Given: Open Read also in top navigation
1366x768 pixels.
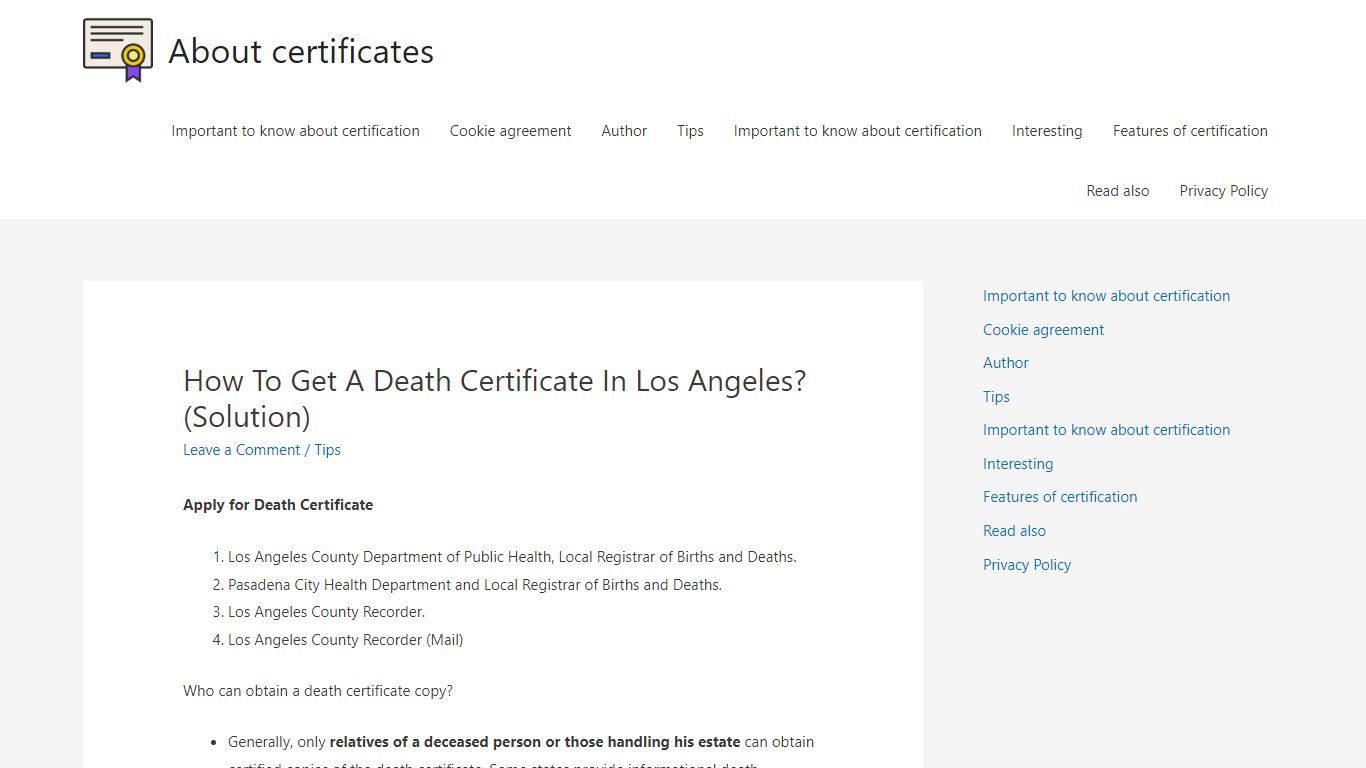Looking at the screenshot, I should click(1118, 191).
